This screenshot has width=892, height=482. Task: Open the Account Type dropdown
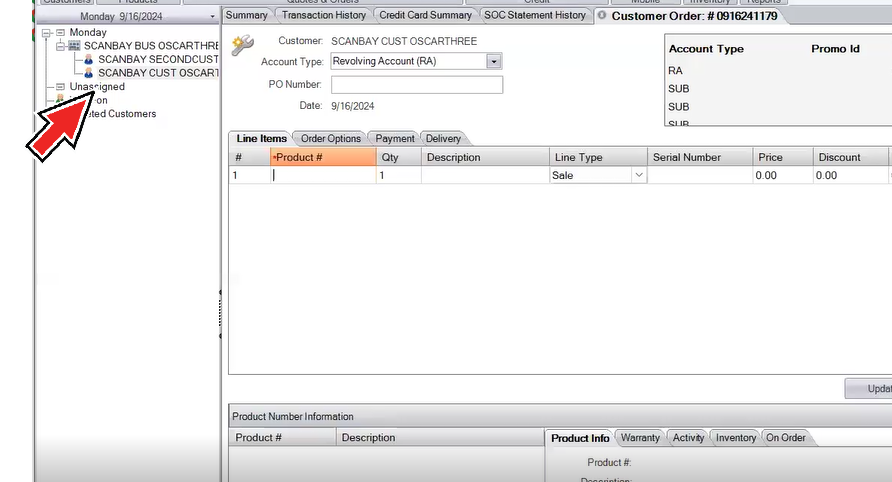[493, 61]
